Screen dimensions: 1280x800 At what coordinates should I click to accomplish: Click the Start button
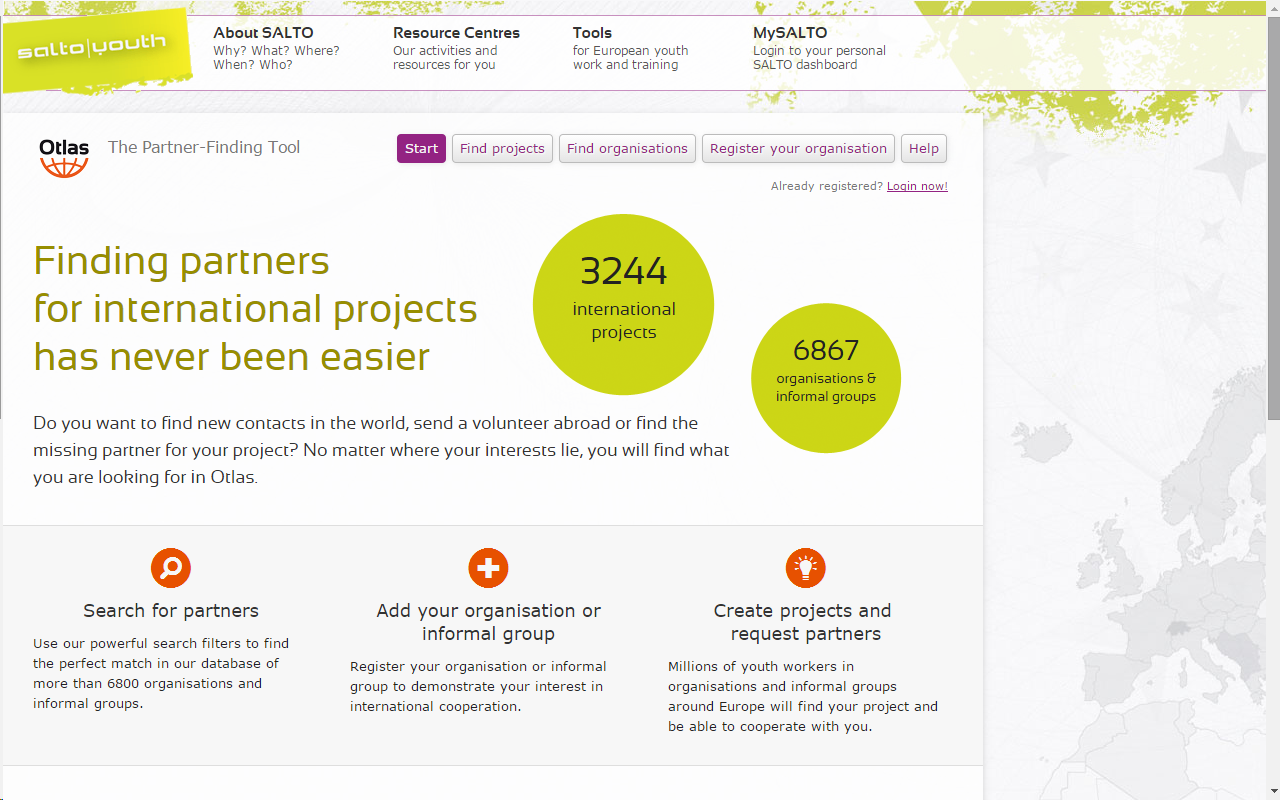click(420, 148)
